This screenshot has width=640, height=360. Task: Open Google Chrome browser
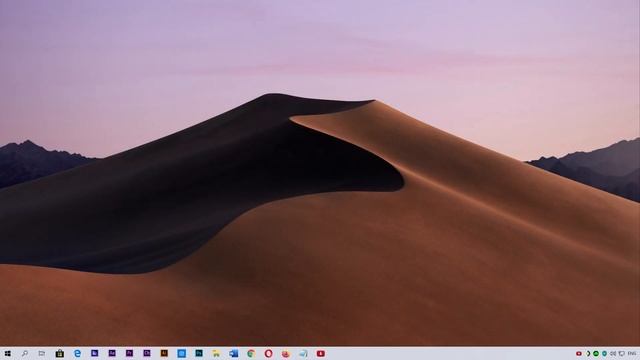251,353
